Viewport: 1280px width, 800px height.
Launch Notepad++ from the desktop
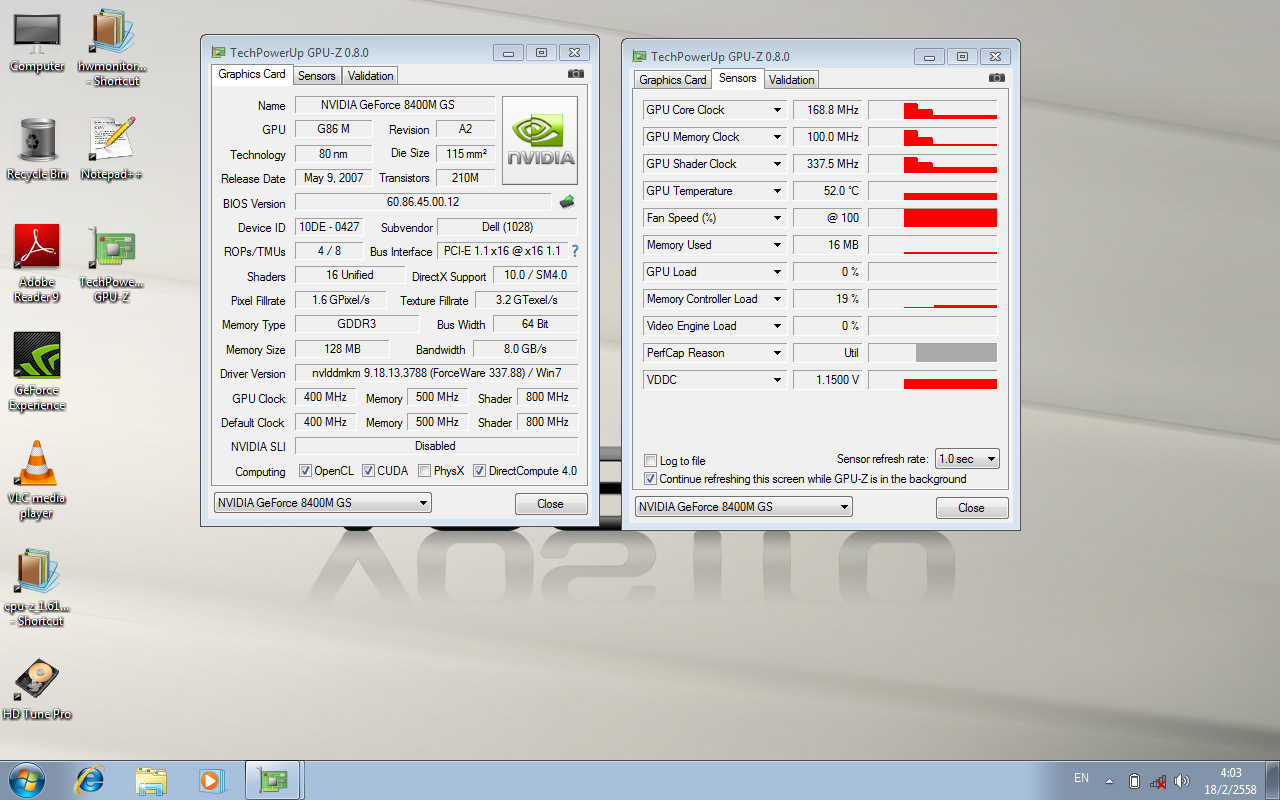click(x=112, y=150)
